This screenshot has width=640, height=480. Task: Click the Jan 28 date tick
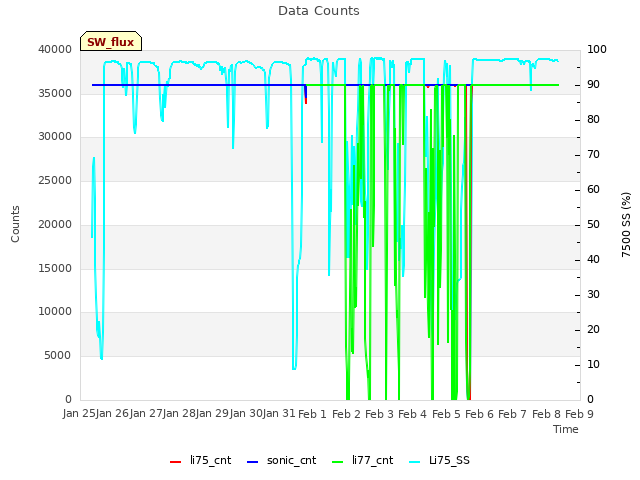pos(179,414)
